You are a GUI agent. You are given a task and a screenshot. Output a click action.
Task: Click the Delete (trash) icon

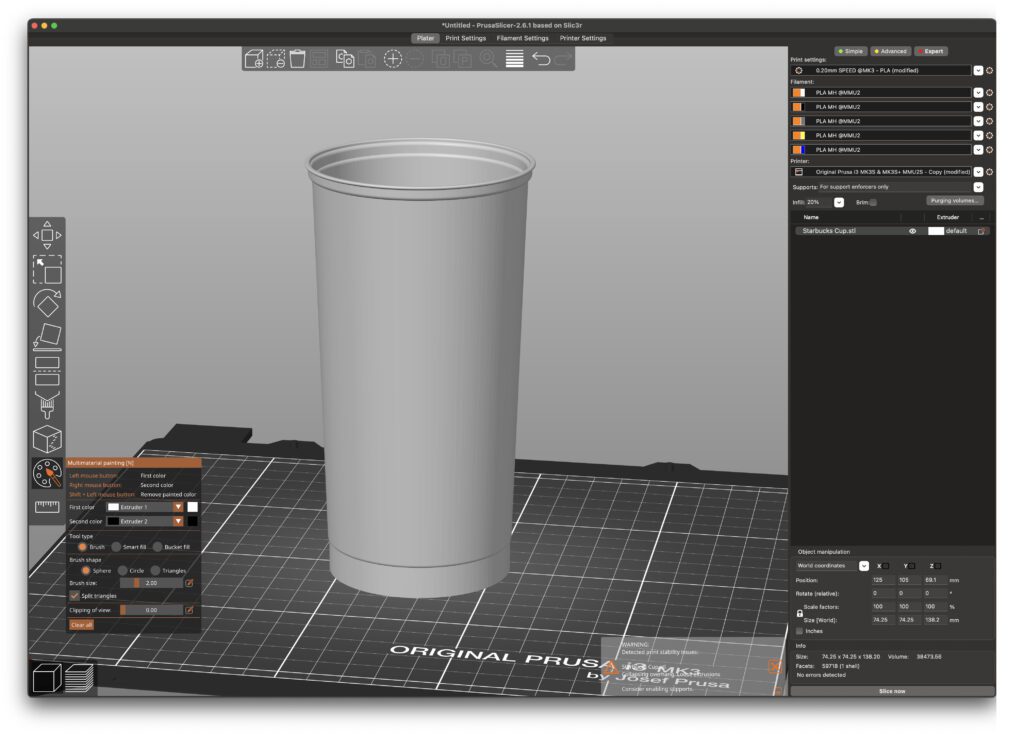click(x=297, y=59)
